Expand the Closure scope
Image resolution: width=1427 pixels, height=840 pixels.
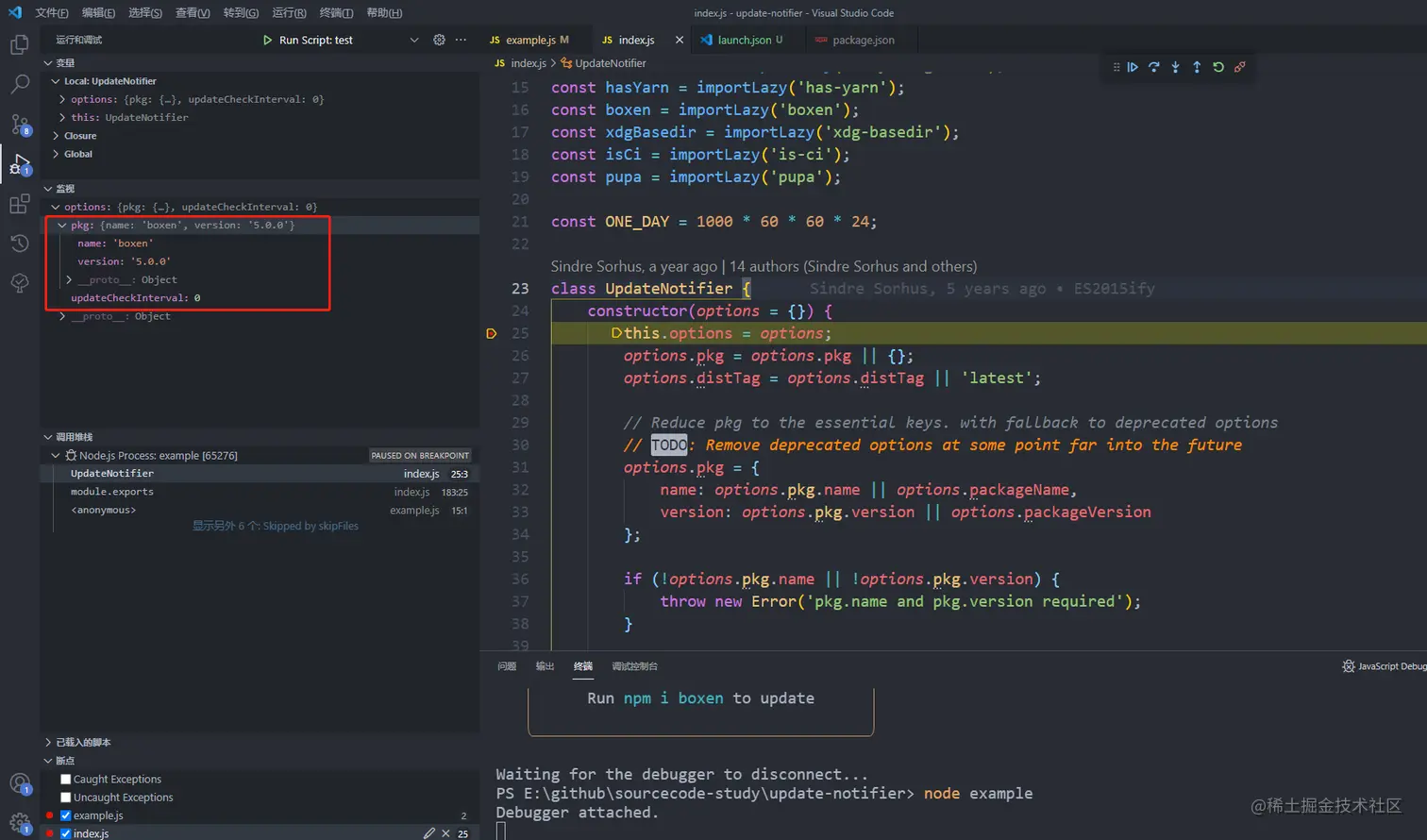tap(56, 136)
